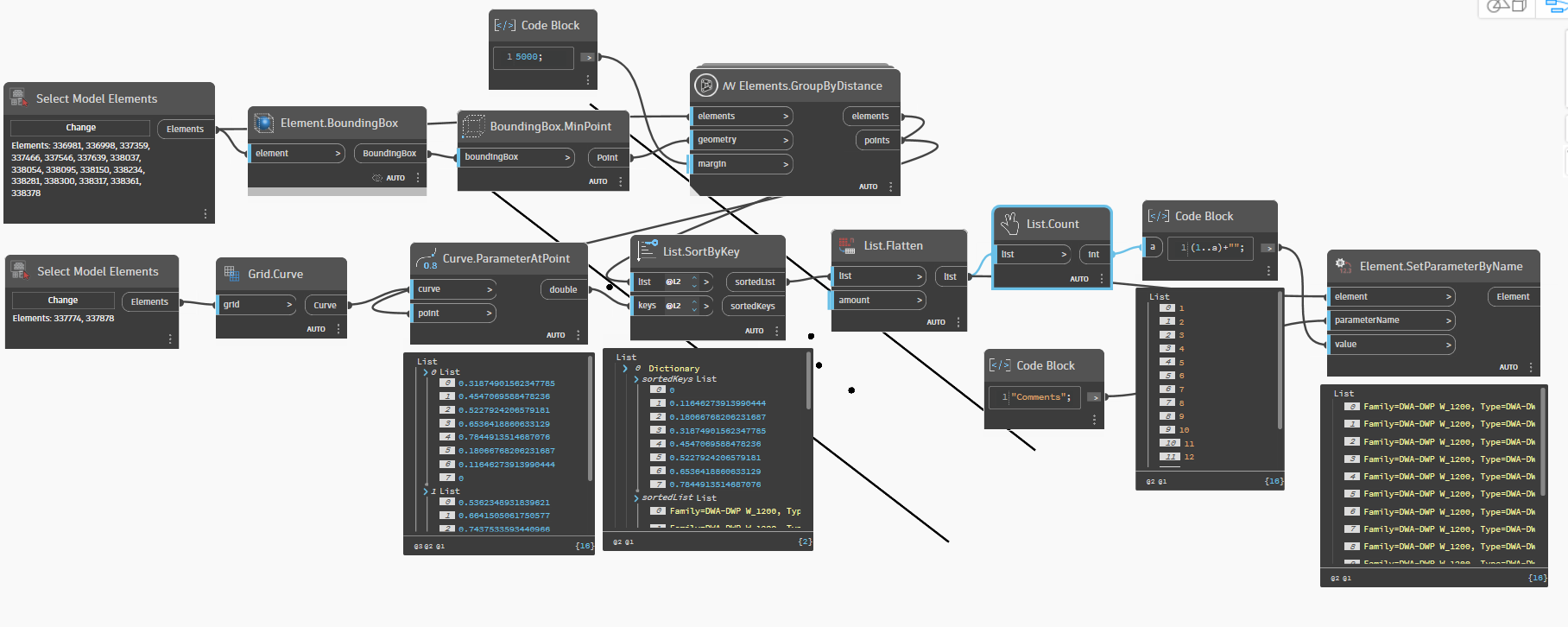Viewport: 1568px width, 627px height.
Task: Open the three-dot options on Elements.GroupByDistance
Action: pyautogui.click(x=890, y=187)
